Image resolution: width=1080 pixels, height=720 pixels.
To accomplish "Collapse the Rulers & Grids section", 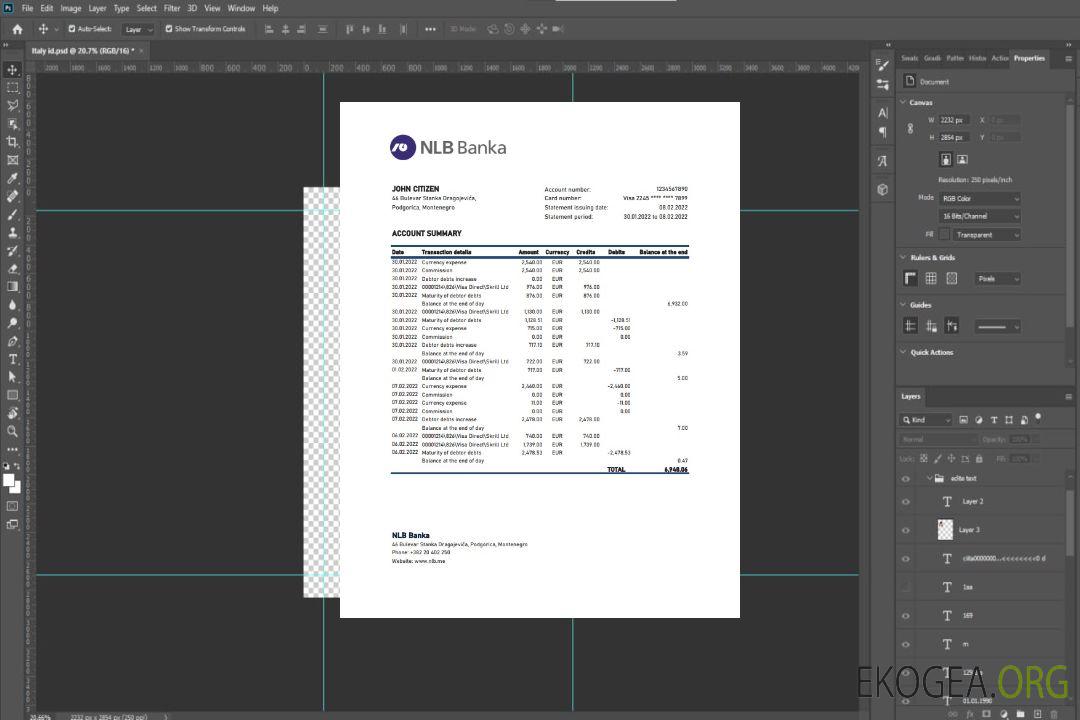I will pos(903,258).
